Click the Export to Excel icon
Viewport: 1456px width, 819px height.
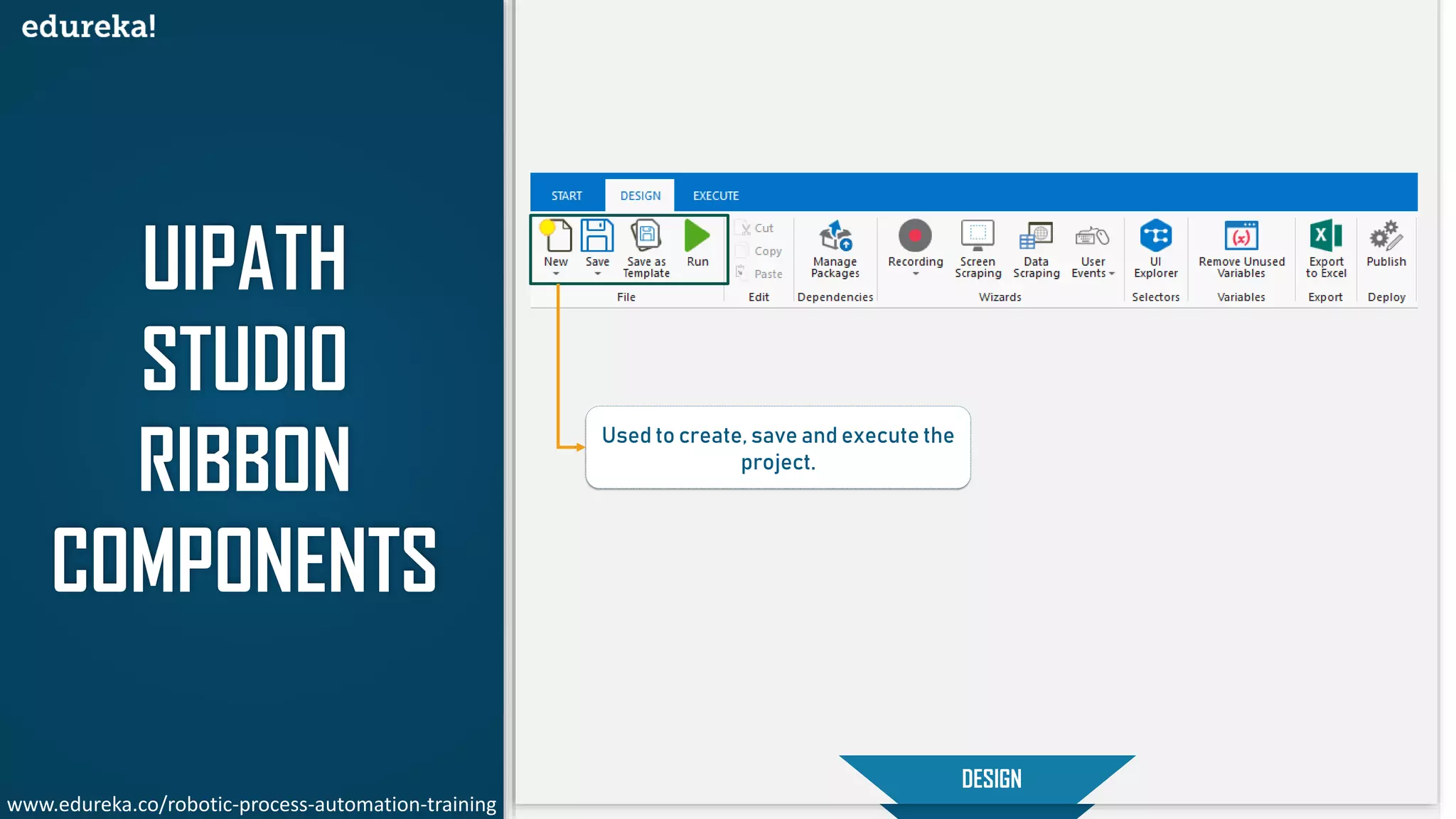pos(1326,235)
